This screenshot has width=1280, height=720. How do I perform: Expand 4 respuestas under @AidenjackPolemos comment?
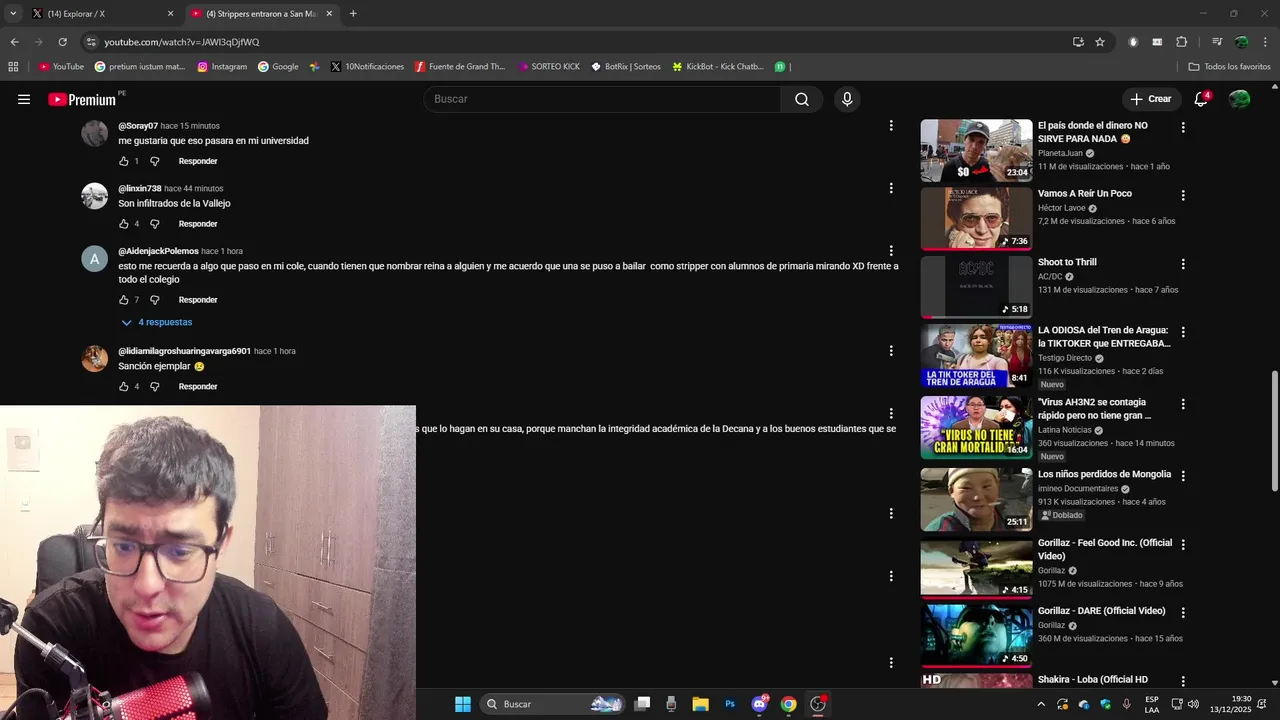(x=156, y=322)
